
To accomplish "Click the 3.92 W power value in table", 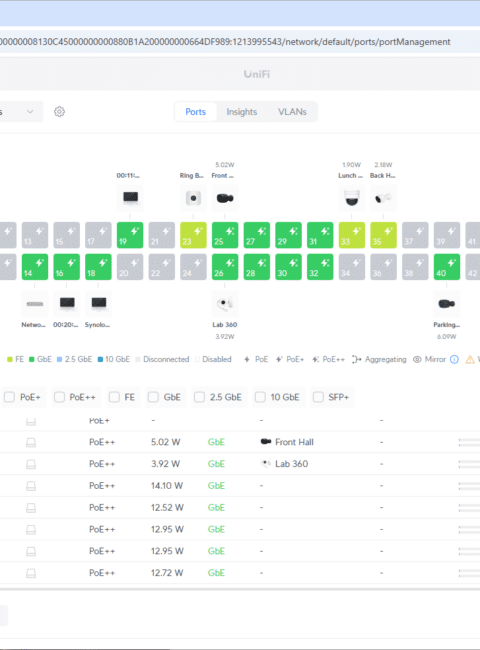I will point(165,464).
